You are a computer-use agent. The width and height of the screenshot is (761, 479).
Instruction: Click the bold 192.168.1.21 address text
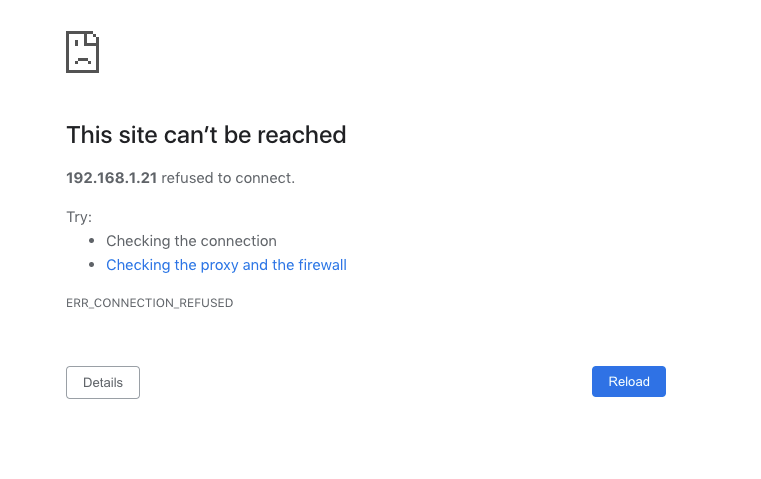pyautogui.click(x=111, y=178)
